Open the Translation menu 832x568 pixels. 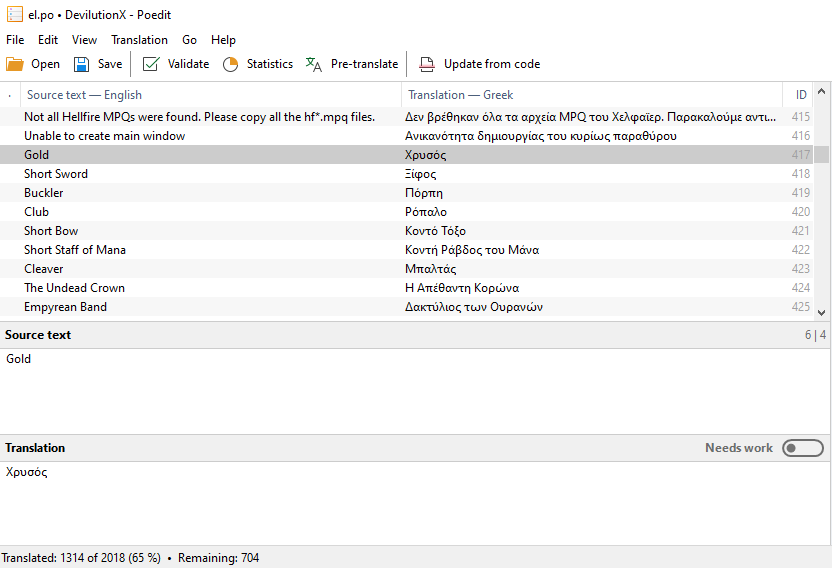click(x=139, y=40)
